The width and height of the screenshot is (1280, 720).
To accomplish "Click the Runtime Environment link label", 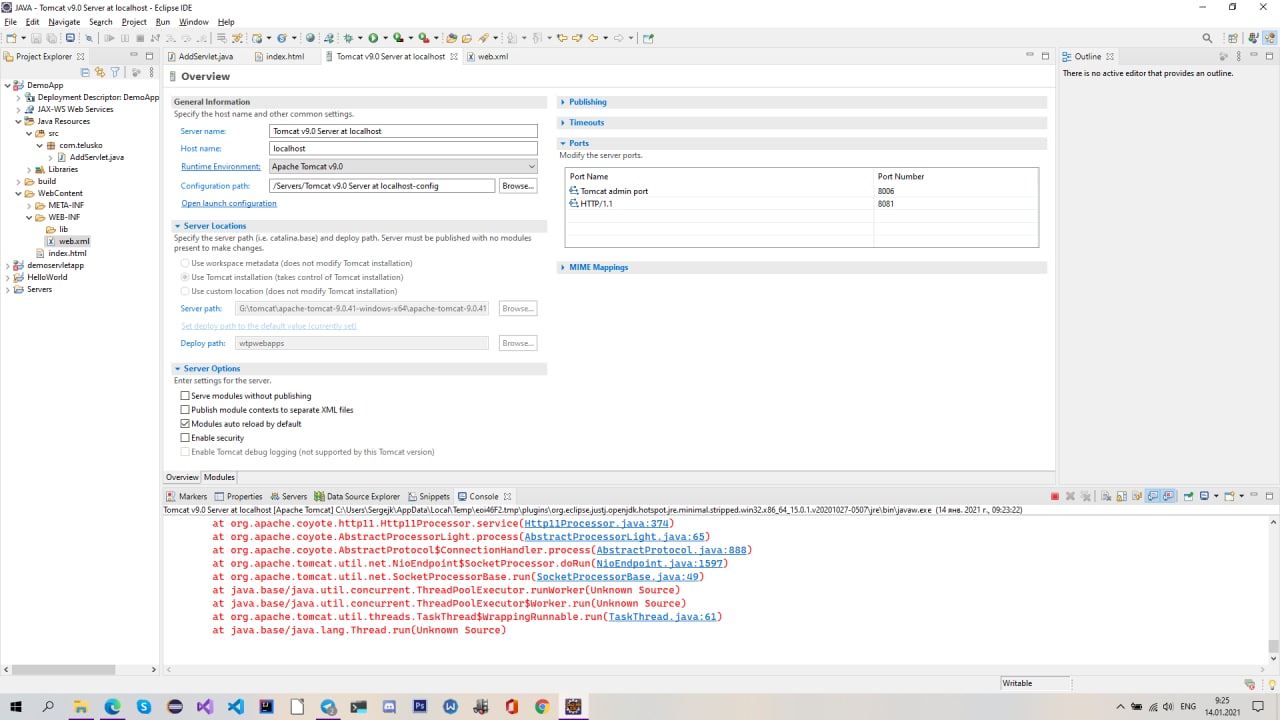I will [x=221, y=166].
